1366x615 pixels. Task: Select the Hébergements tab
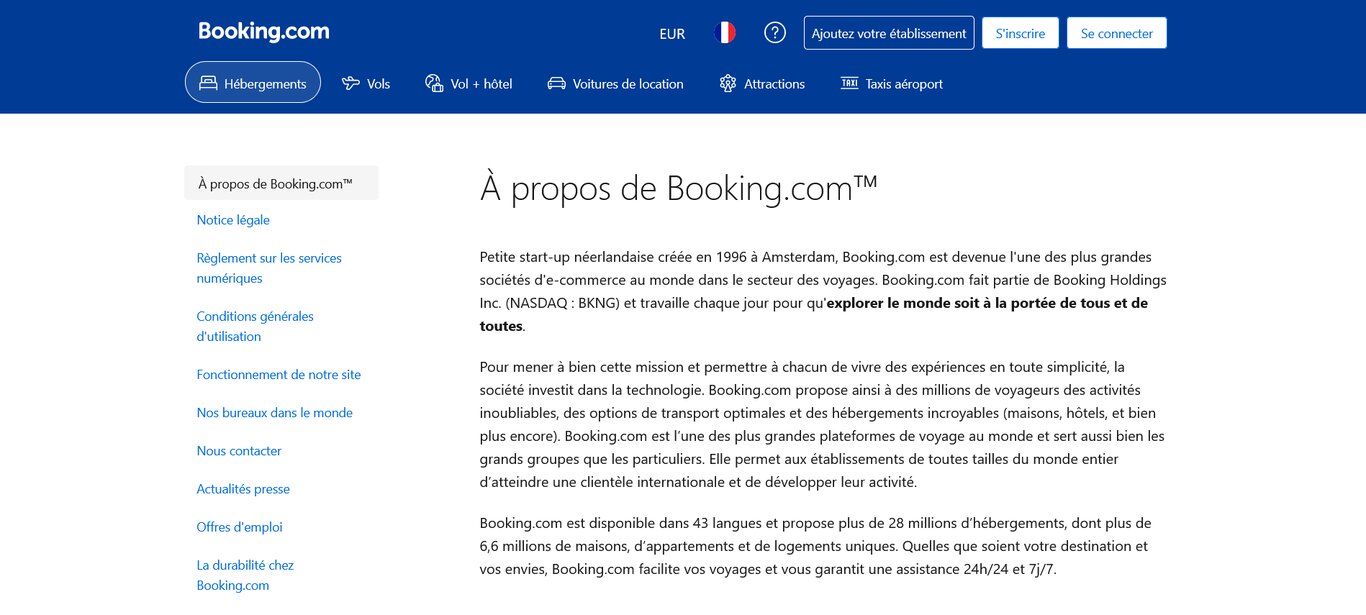coord(253,82)
